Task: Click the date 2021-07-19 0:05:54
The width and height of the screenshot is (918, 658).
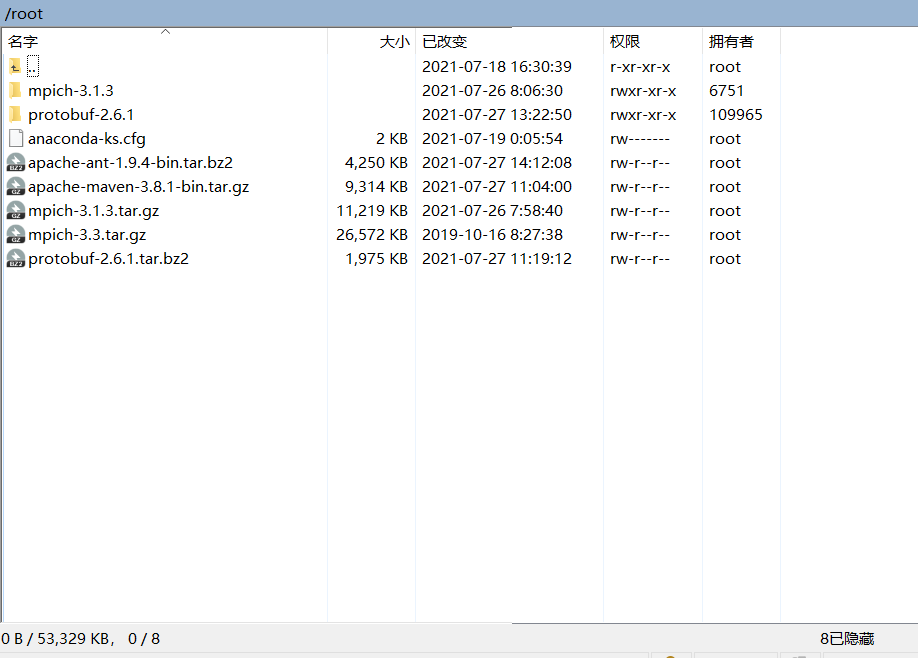Action: pyautogui.click(x=492, y=139)
